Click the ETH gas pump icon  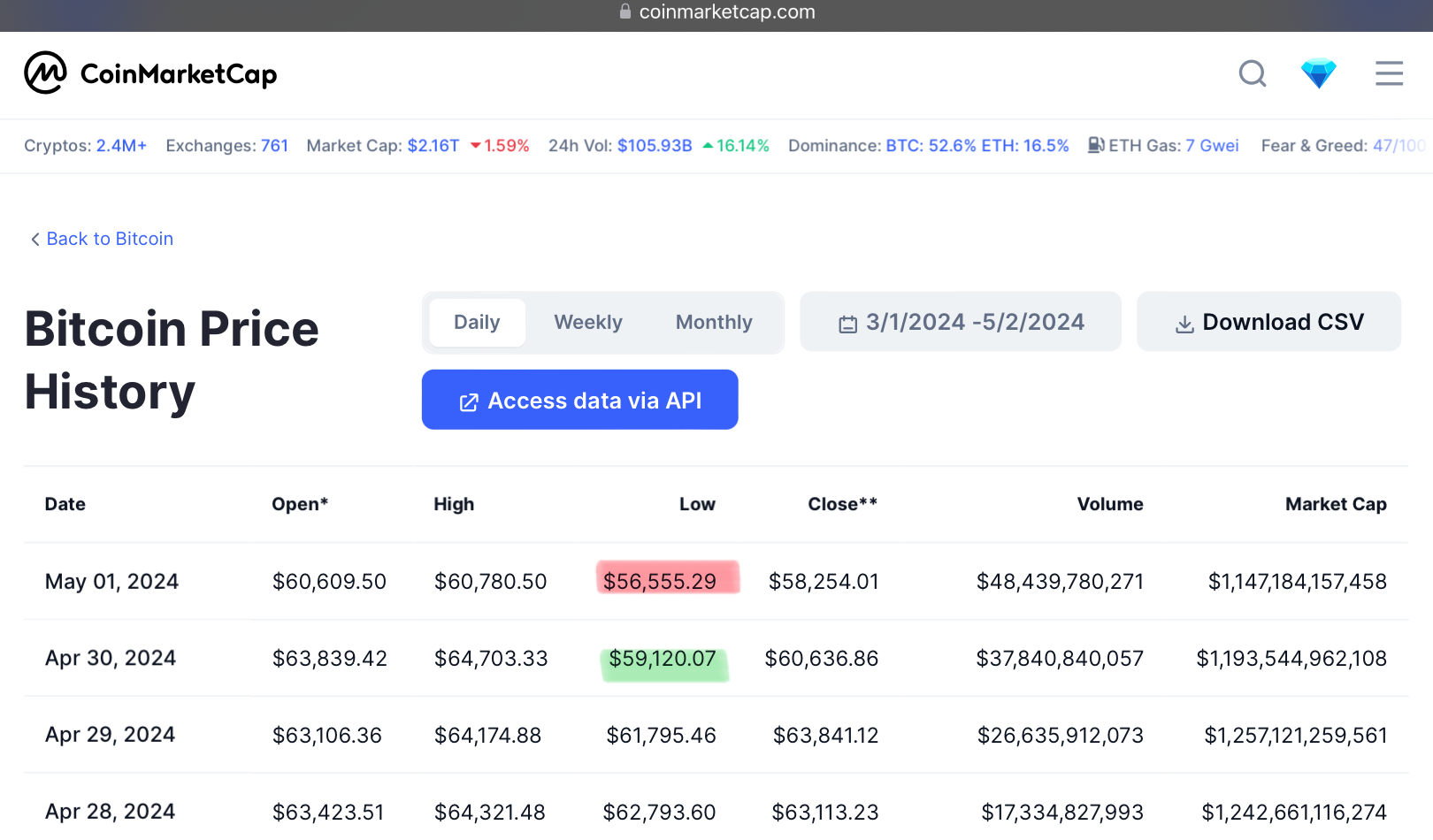pos(1095,145)
